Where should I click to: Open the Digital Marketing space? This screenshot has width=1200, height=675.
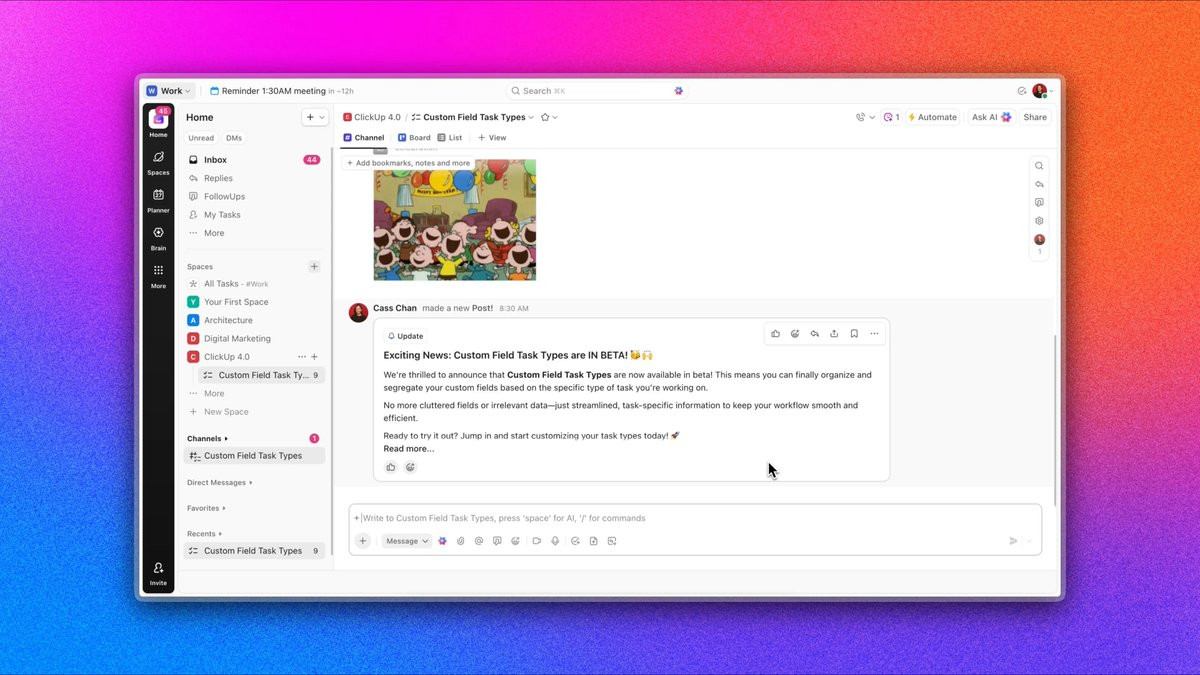click(255, 339)
